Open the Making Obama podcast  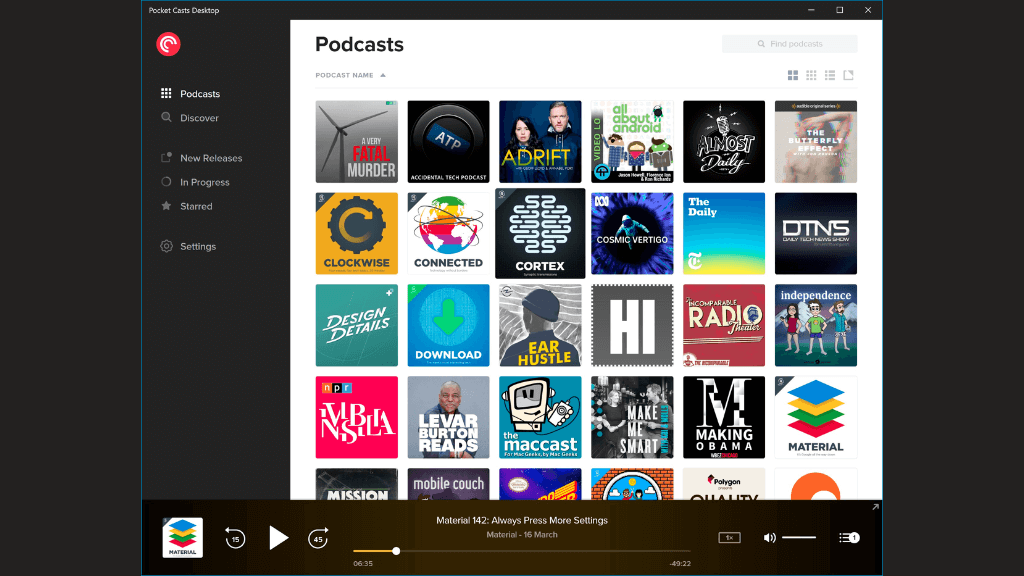point(724,417)
